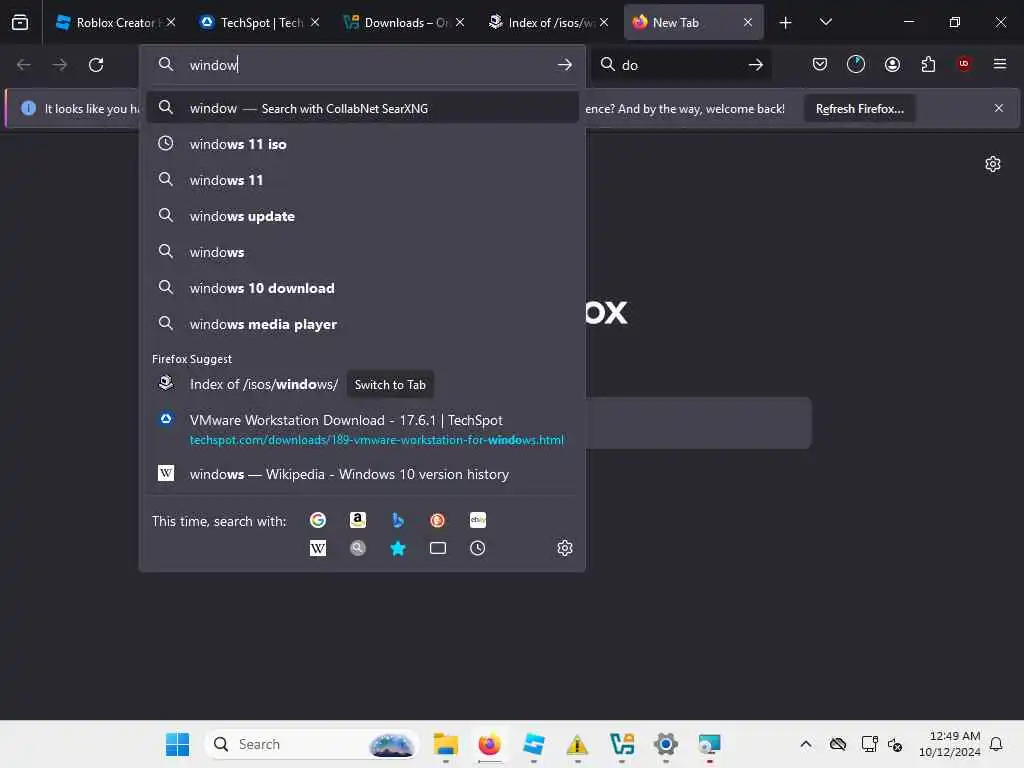
Task: Open the Firefox application hamburger menu
Action: coord(999,64)
